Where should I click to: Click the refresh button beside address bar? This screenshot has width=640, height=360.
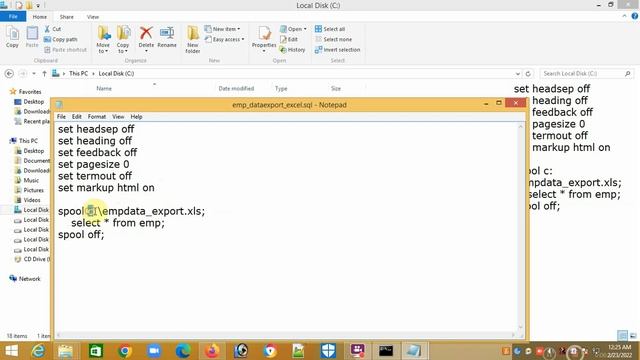click(x=528, y=73)
